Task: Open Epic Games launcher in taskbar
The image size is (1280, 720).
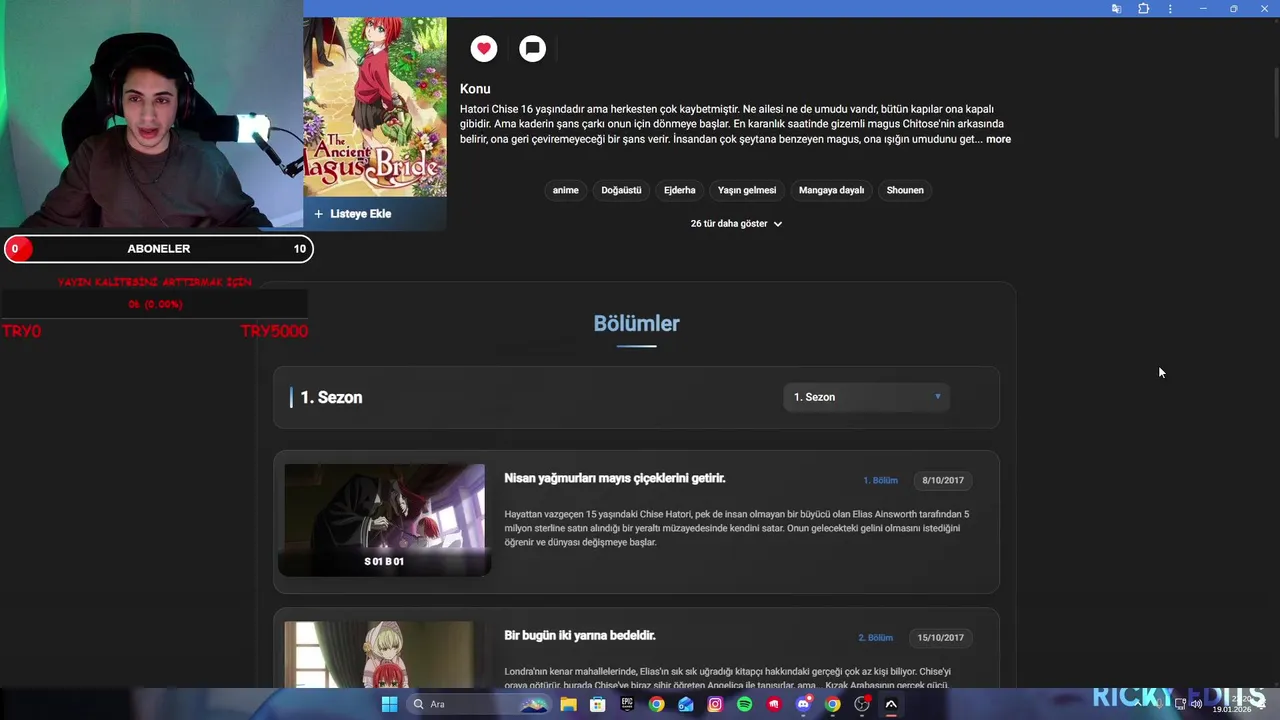Action: (x=627, y=704)
